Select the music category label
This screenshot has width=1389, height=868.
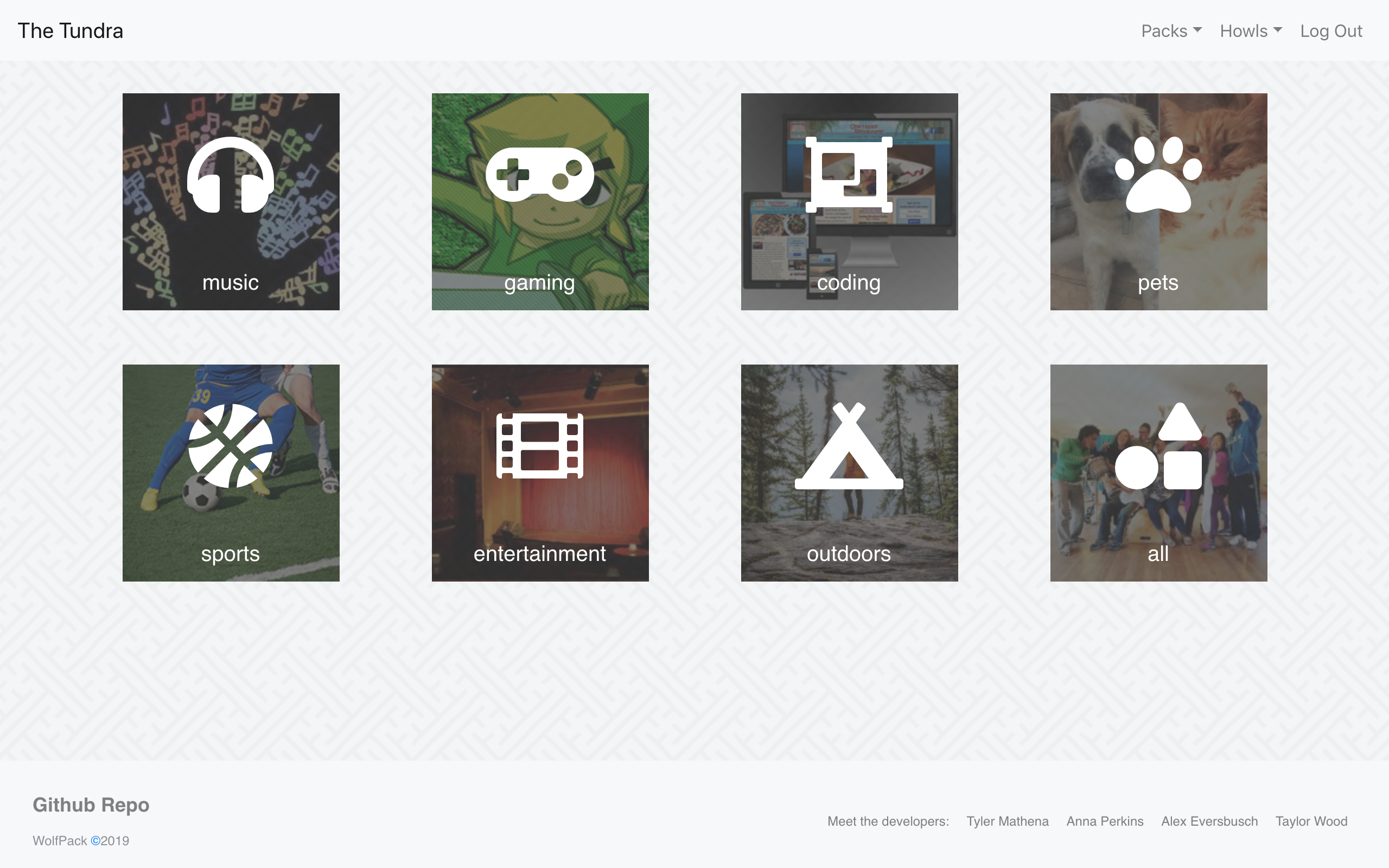pyautogui.click(x=230, y=283)
